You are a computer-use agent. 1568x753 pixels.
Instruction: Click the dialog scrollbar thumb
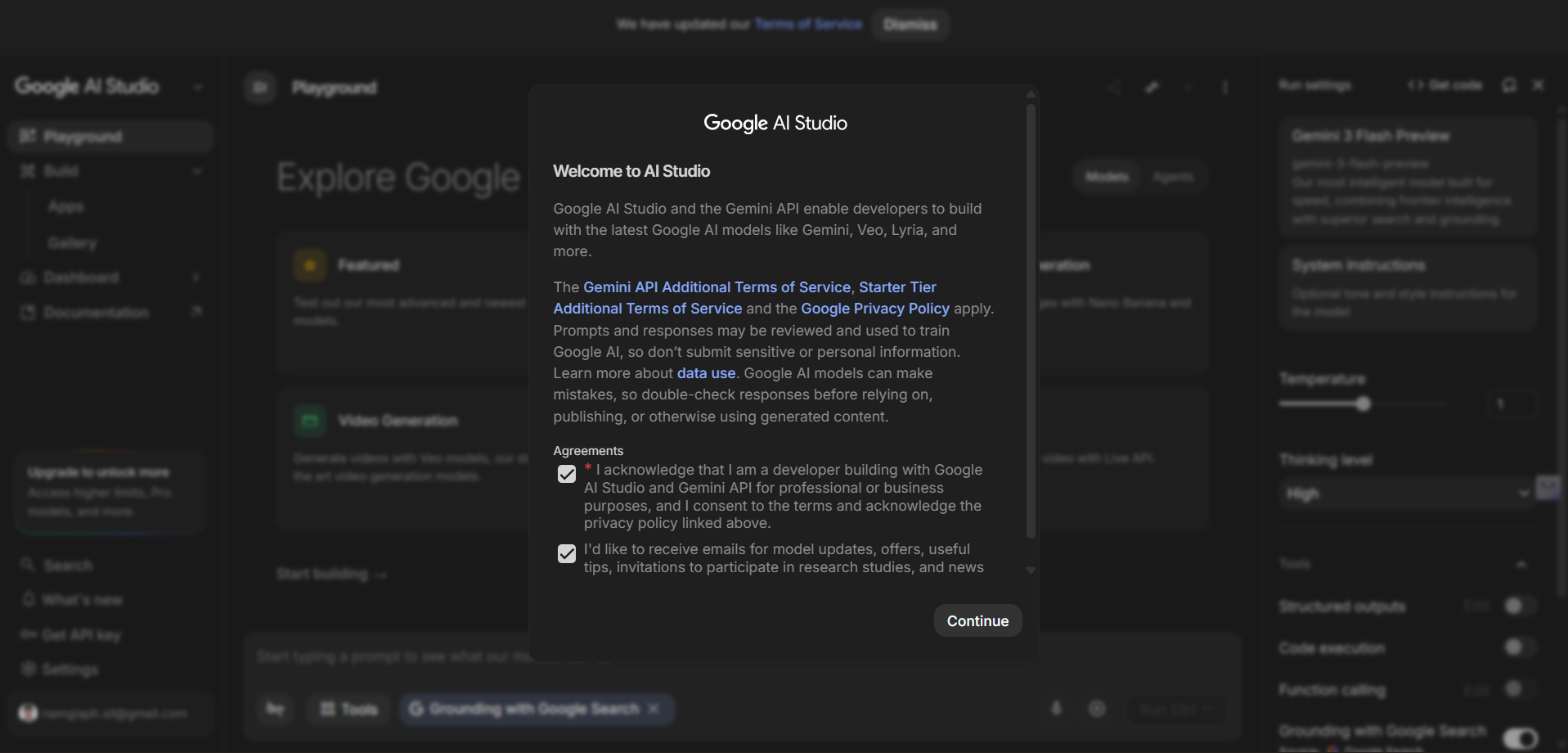(1031, 319)
